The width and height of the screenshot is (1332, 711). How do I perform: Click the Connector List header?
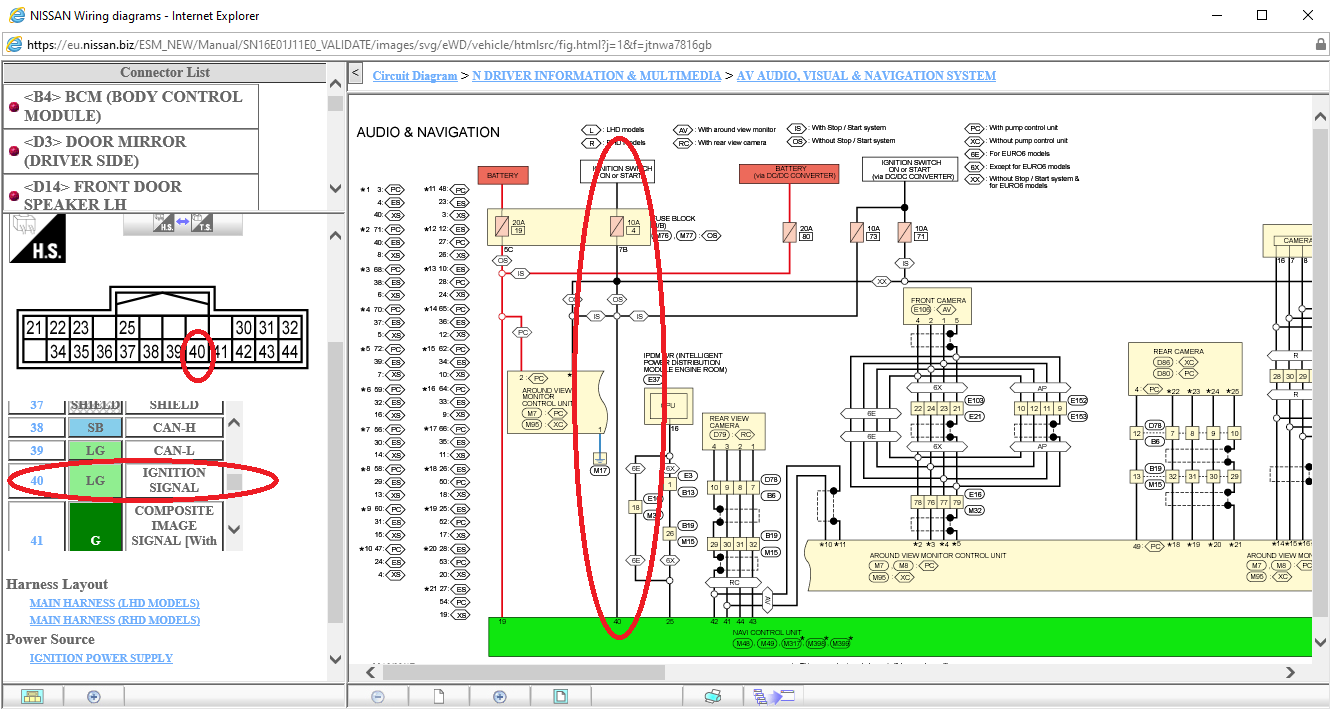[x=165, y=72]
